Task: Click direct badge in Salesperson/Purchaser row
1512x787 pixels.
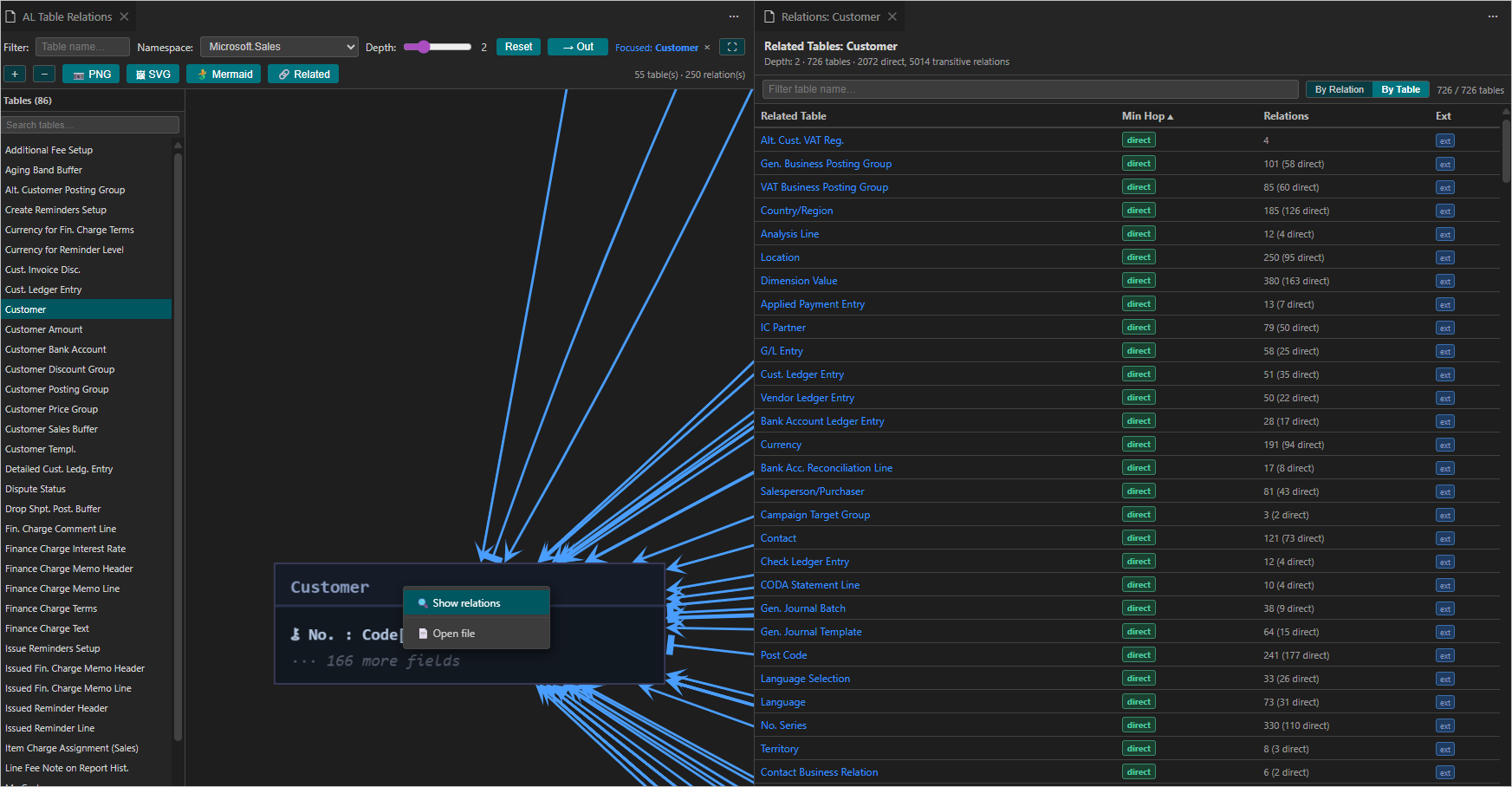Action: 1139,491
